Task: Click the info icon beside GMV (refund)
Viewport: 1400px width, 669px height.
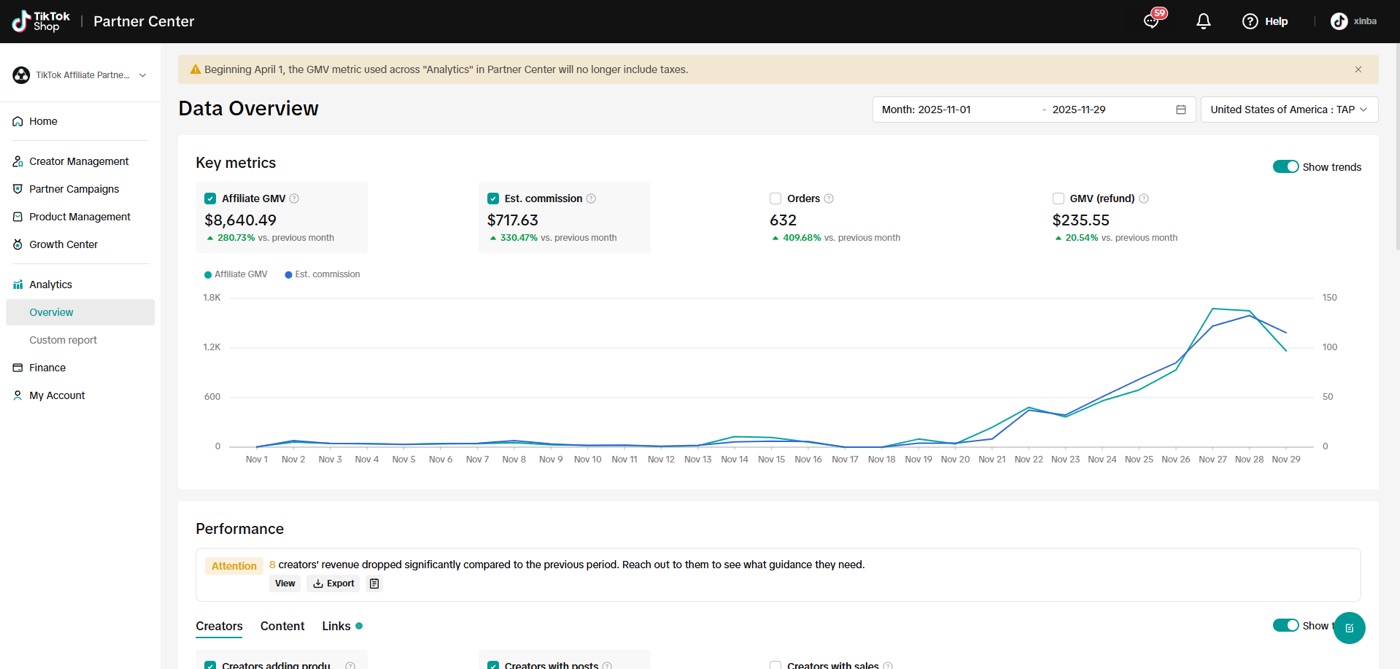Action: click(1144, 199)
